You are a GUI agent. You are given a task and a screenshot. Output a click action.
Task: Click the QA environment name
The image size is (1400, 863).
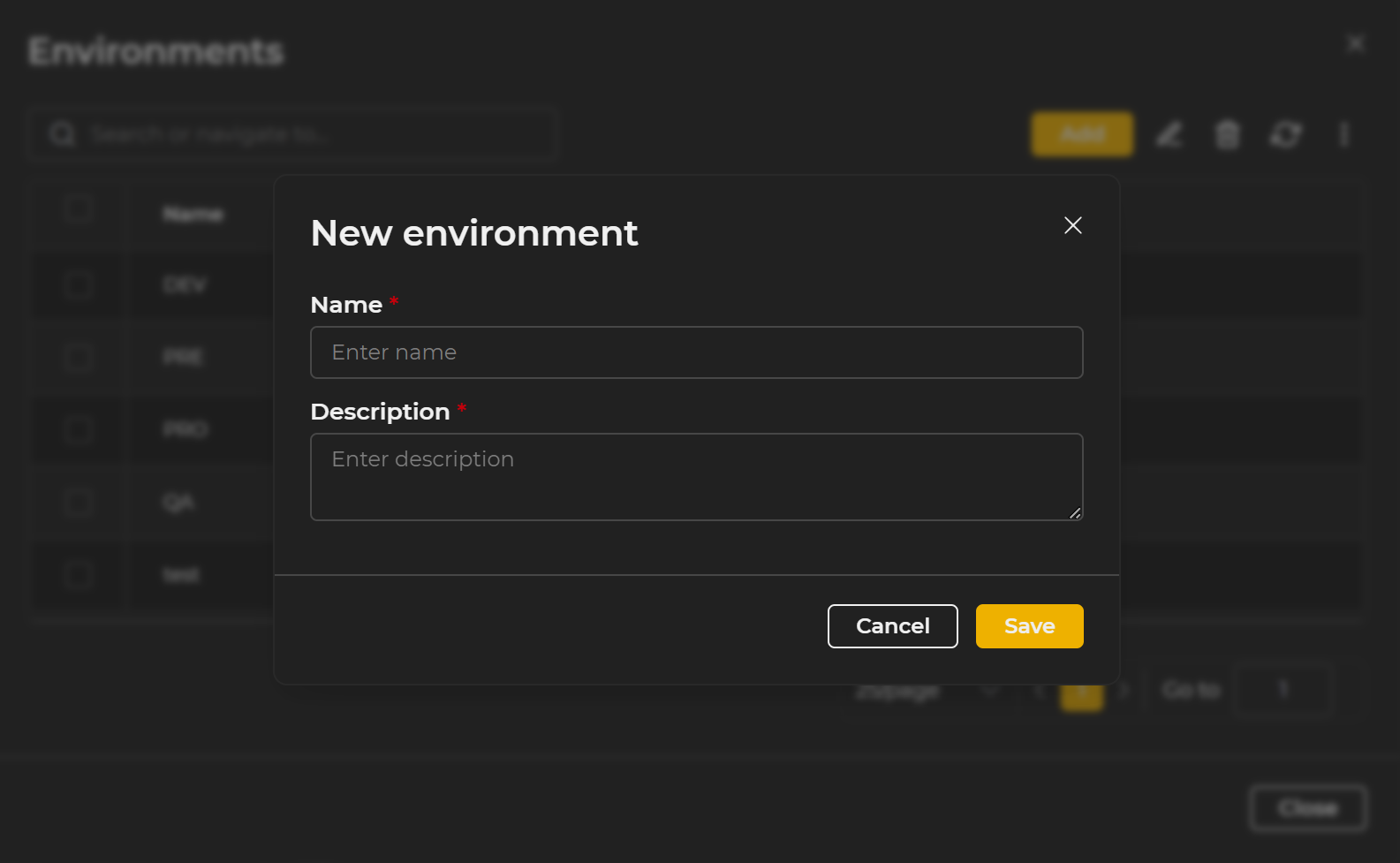point(178,503)
